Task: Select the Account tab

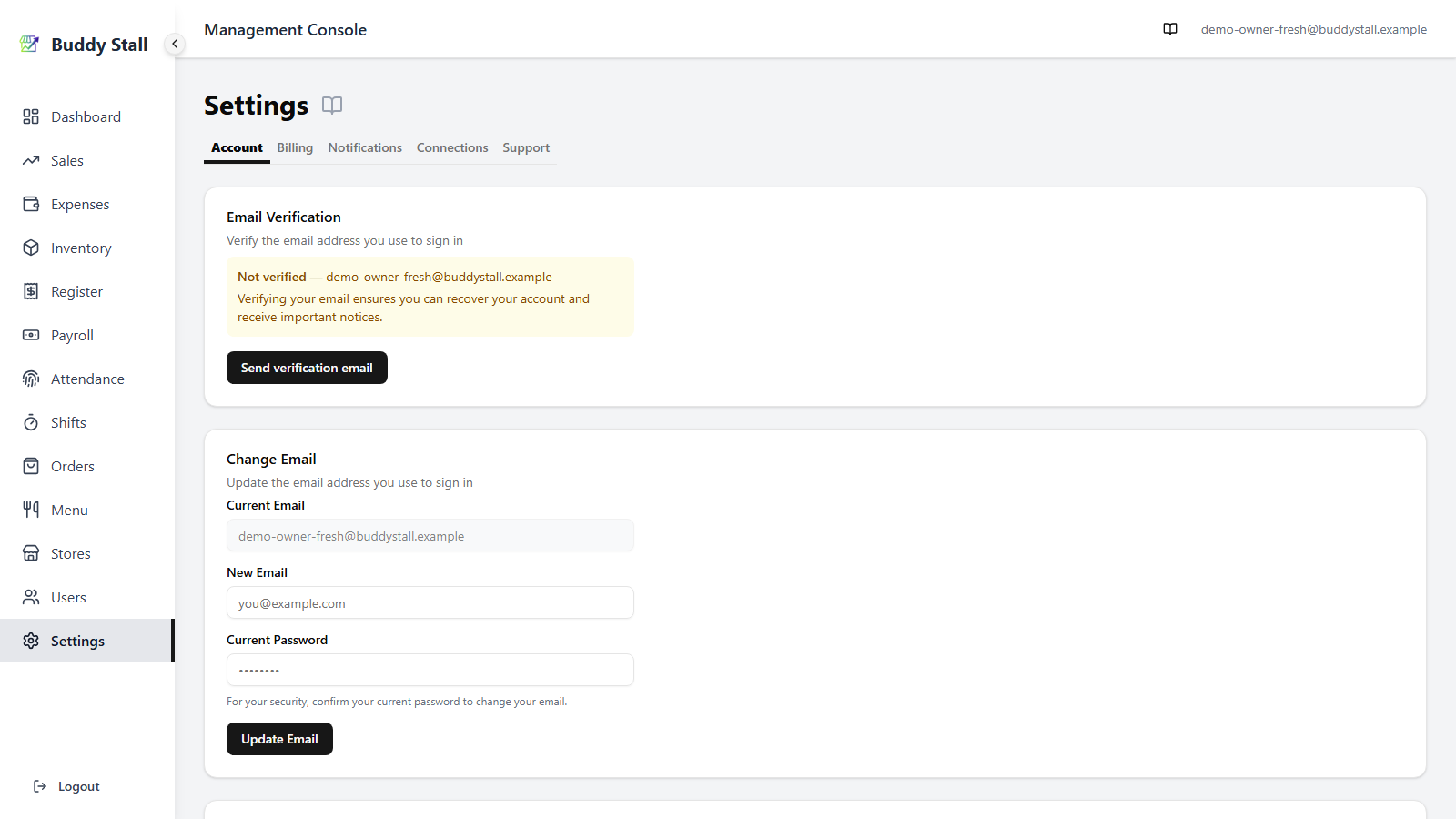Action: [x=237, y=147]
